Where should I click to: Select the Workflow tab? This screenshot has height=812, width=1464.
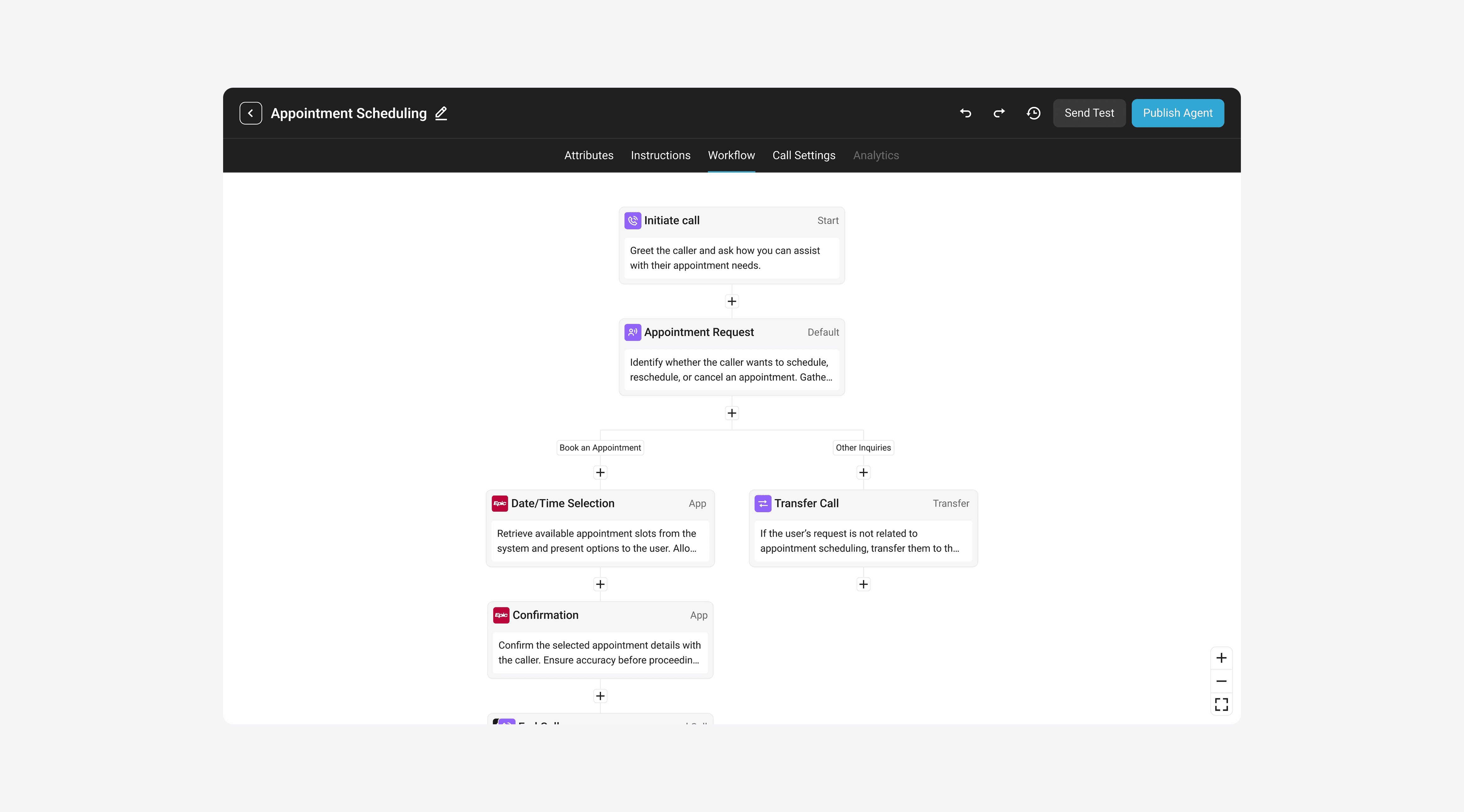pos(731,155)
